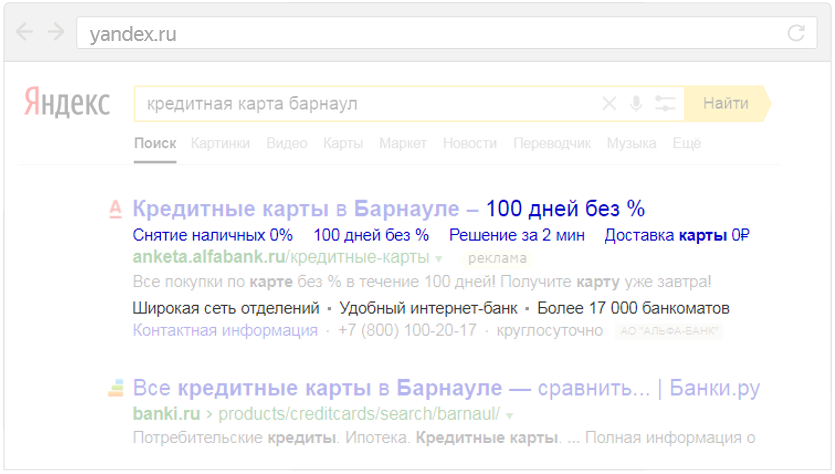Open the anketa.alfabank.ru green URL
The height and width of the screenshot is (474, 835).
pos(281,257)
